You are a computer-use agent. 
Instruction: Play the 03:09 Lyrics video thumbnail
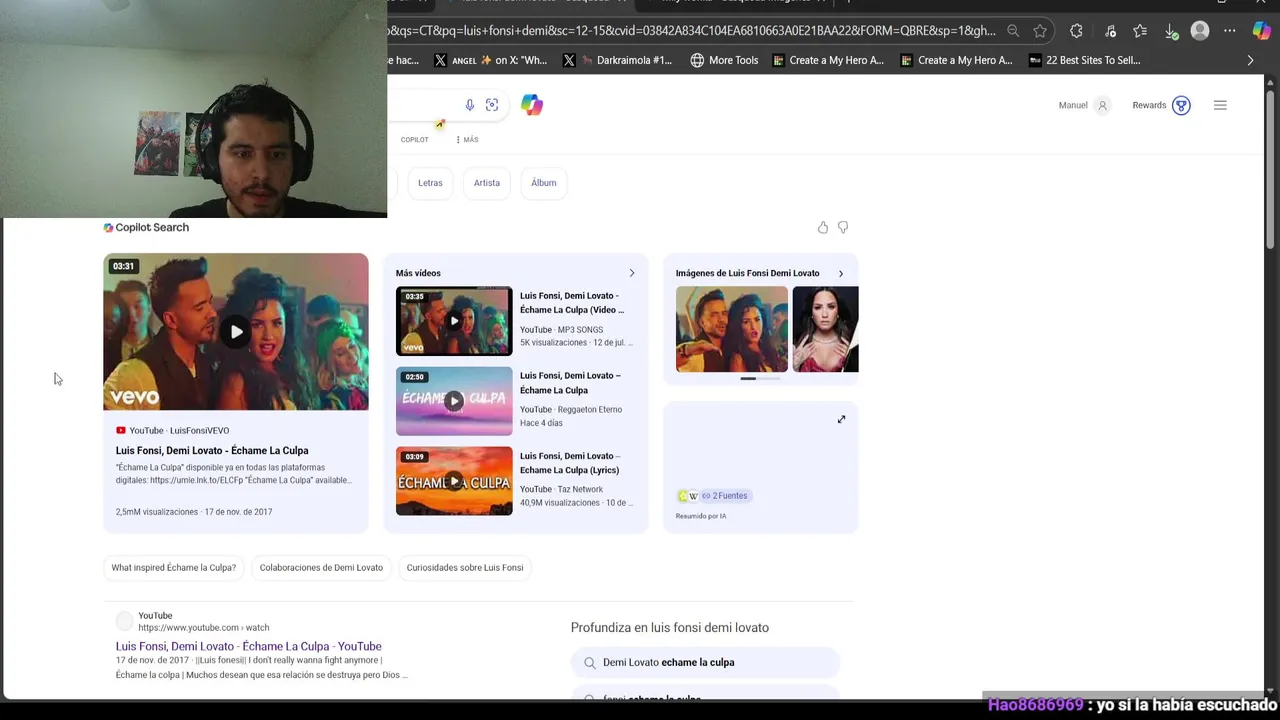click(x=454, y=481)
